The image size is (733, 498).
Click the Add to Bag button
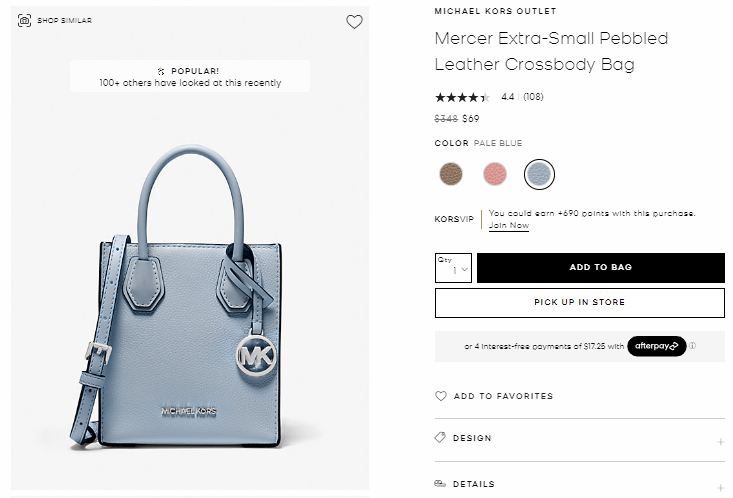click(x=600, y=268)
